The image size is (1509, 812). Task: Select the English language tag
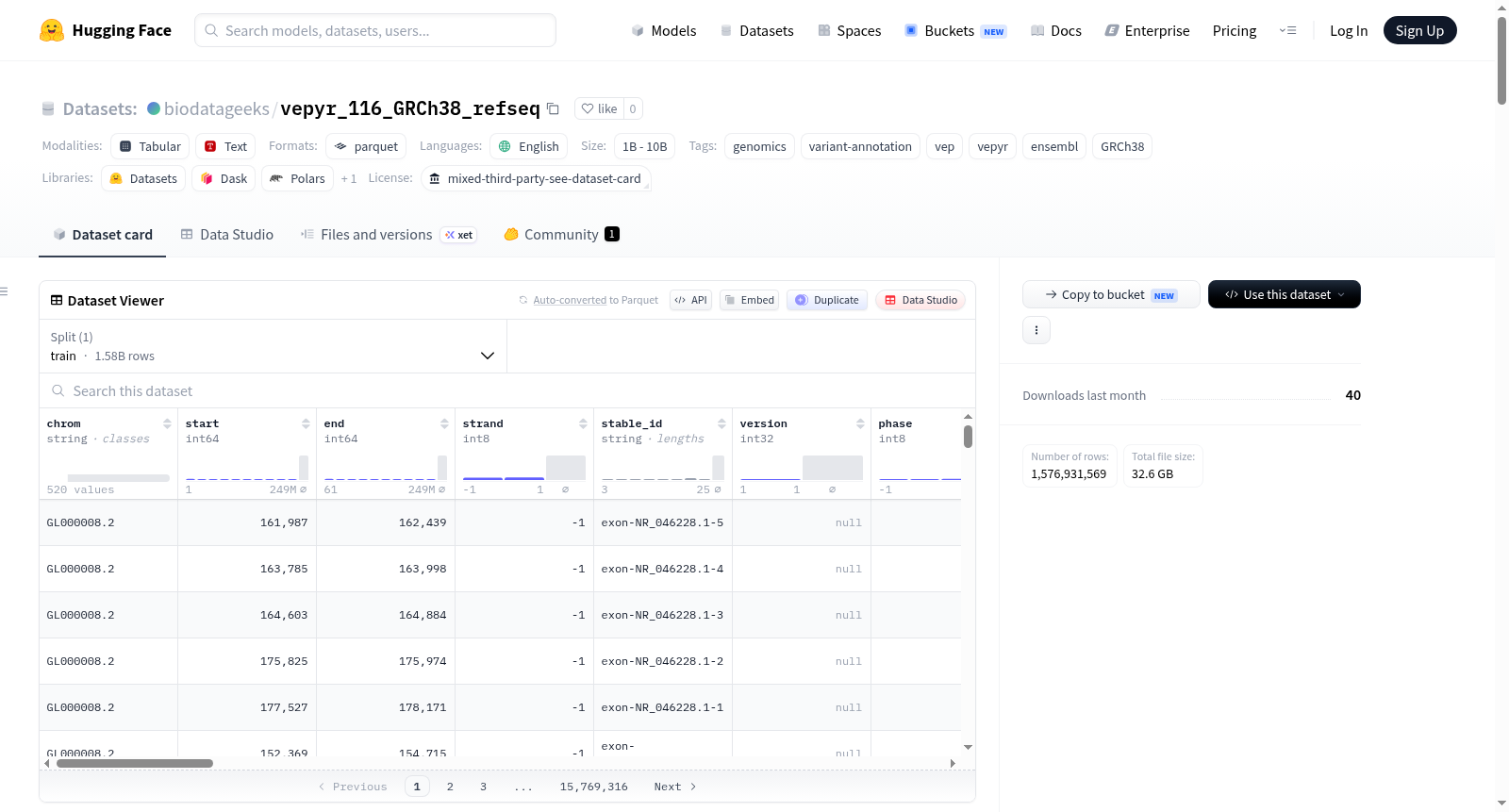[528, 146]
